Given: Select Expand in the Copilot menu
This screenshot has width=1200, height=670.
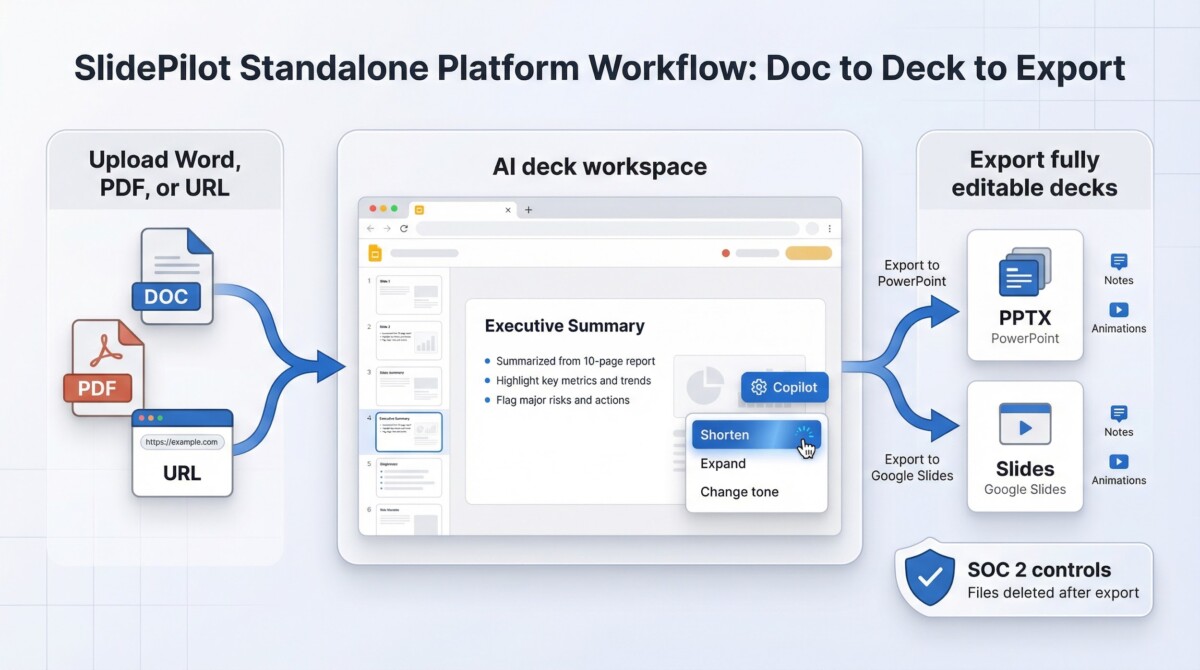Looking at the screenshot, I should [x=723, y=463].
